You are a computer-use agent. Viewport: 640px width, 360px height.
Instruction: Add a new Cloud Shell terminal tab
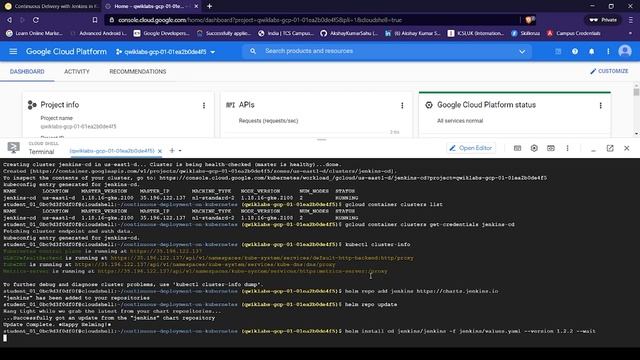click(172, 151)
